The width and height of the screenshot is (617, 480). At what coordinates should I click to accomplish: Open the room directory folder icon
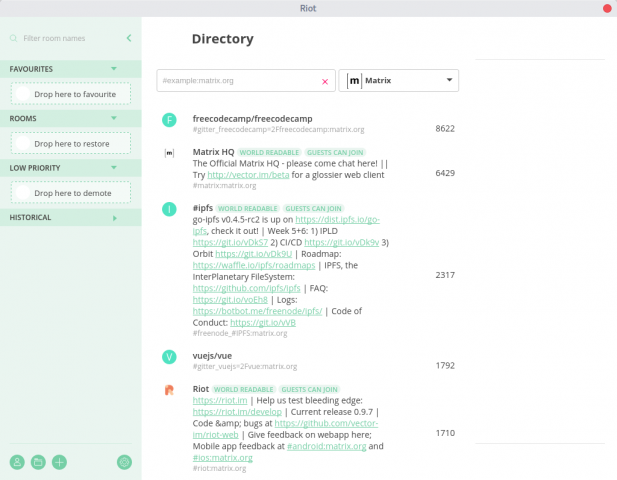(x=38, y=462)
